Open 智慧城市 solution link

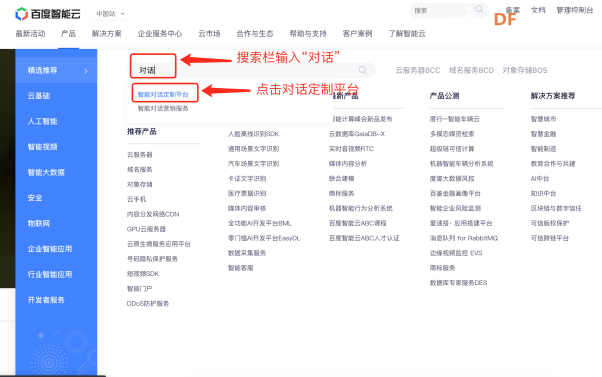coord(543,119)
